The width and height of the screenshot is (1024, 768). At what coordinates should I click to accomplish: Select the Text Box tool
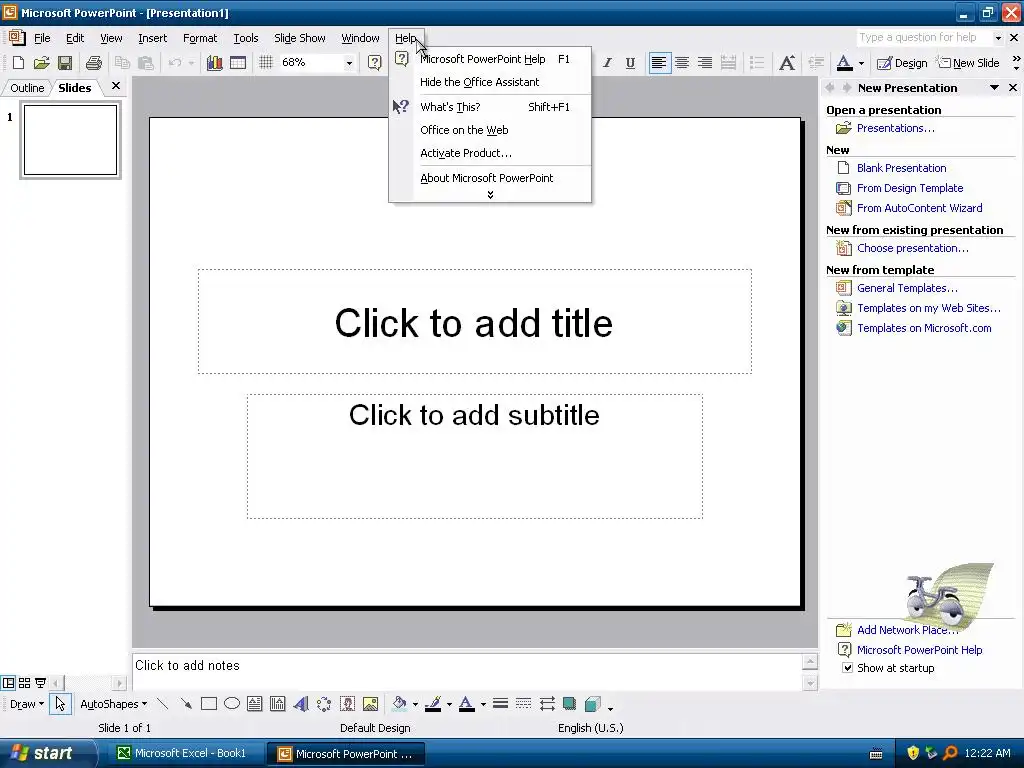[255, 704]
